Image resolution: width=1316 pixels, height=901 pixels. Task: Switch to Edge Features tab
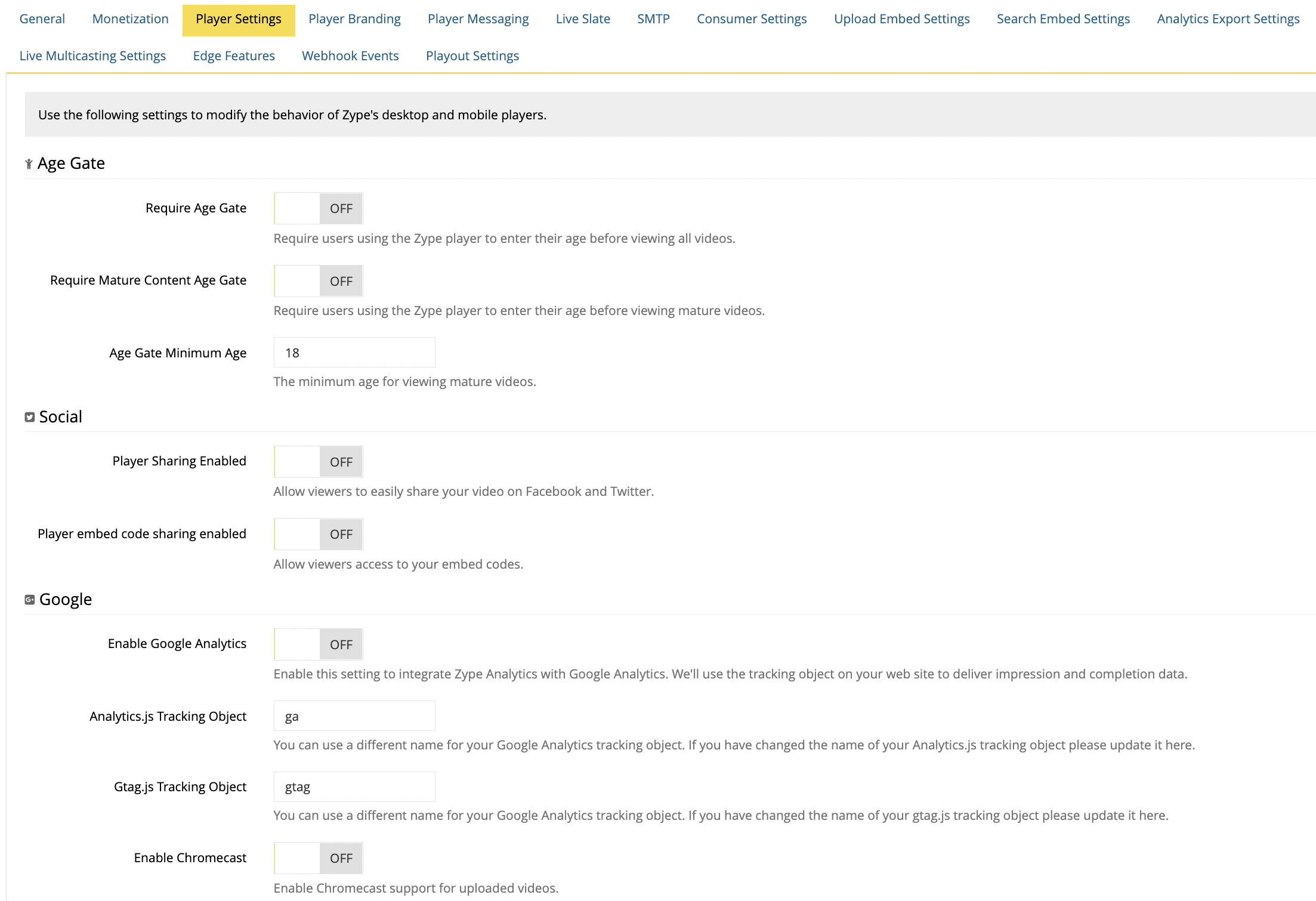(x=234, y=56)
